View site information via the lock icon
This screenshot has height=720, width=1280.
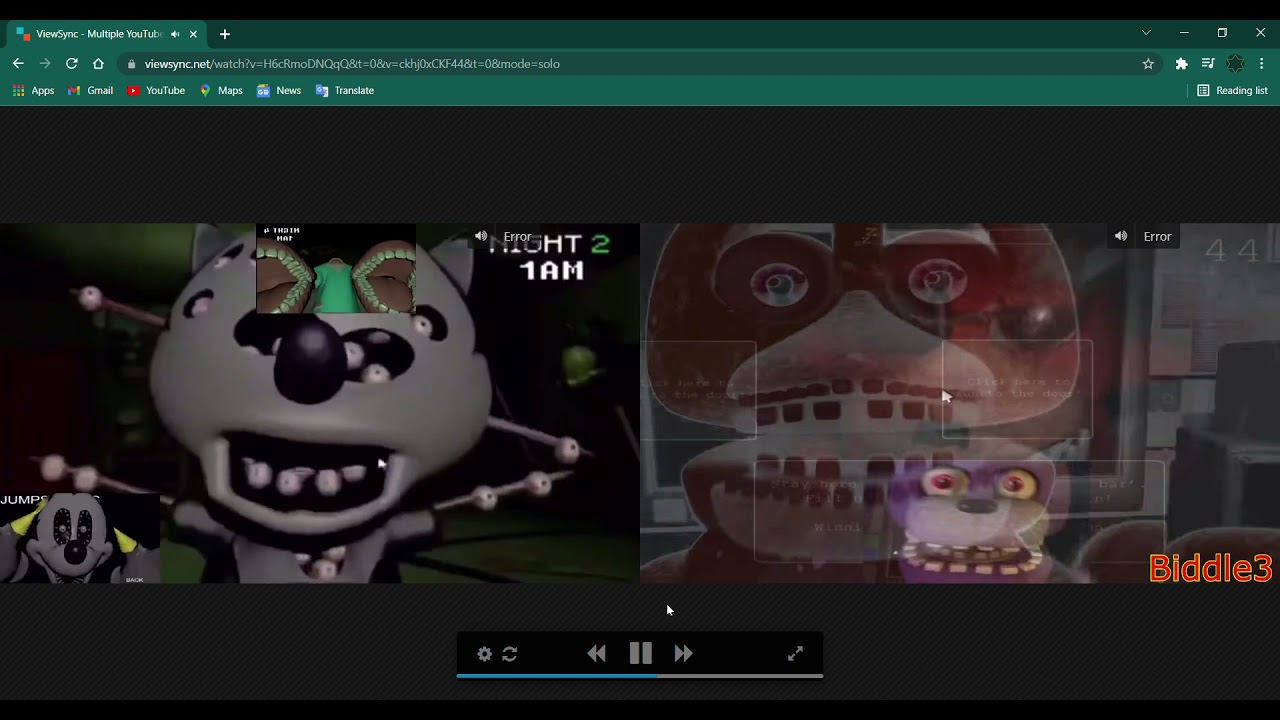point(131,64)
